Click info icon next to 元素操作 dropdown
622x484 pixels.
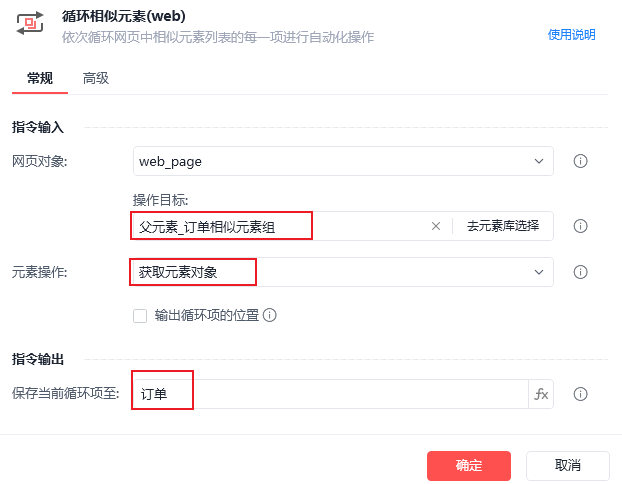click(580, 272)
